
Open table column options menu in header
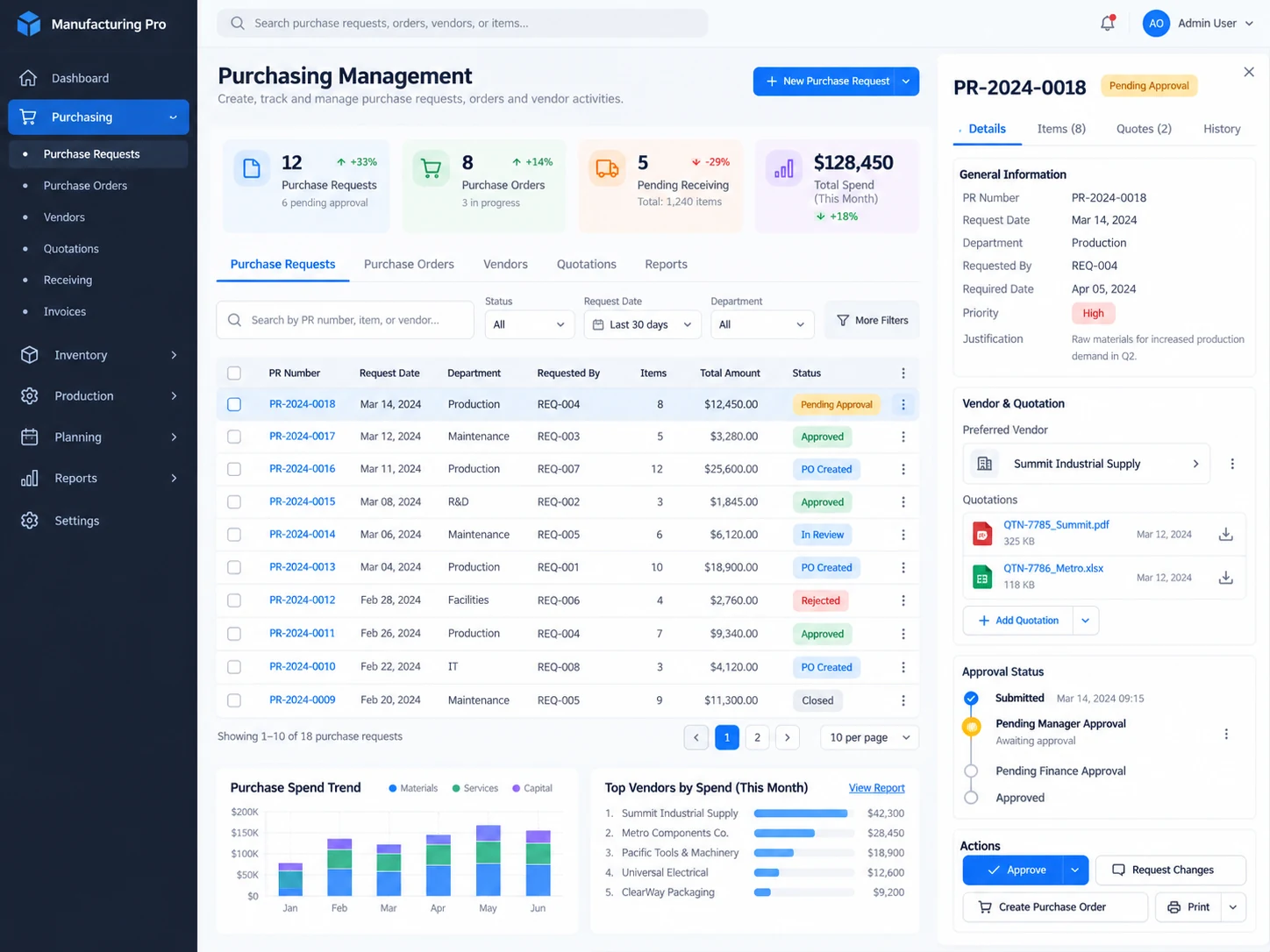(903, 373)
